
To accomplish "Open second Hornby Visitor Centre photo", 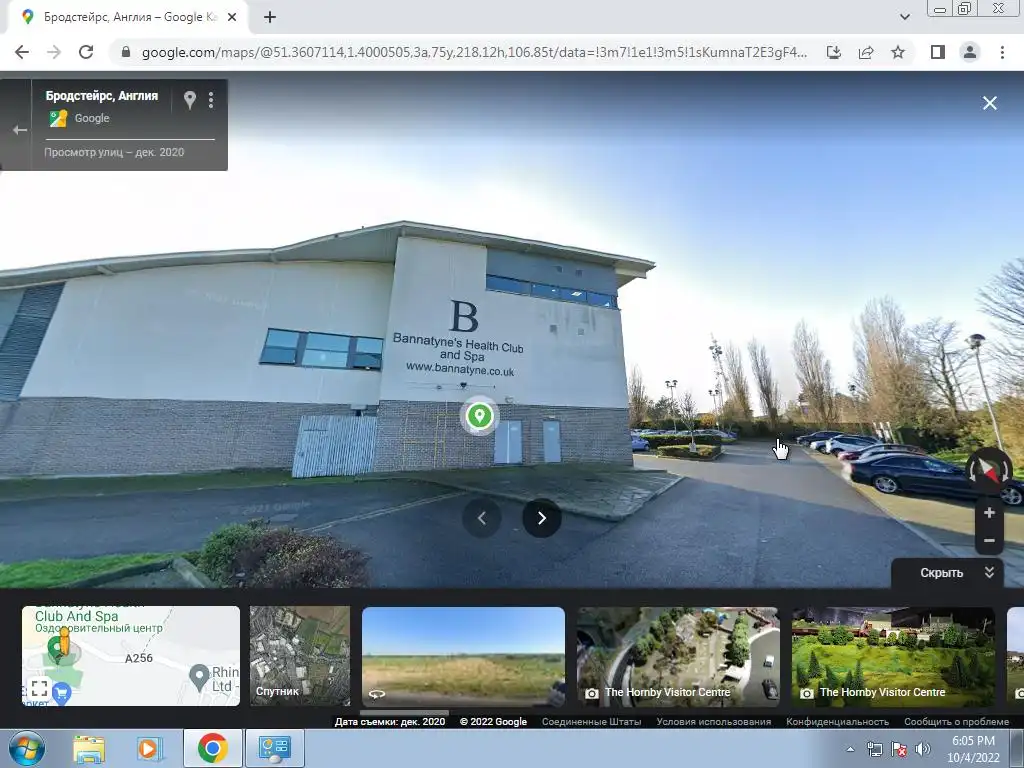I will click(893, 656).
